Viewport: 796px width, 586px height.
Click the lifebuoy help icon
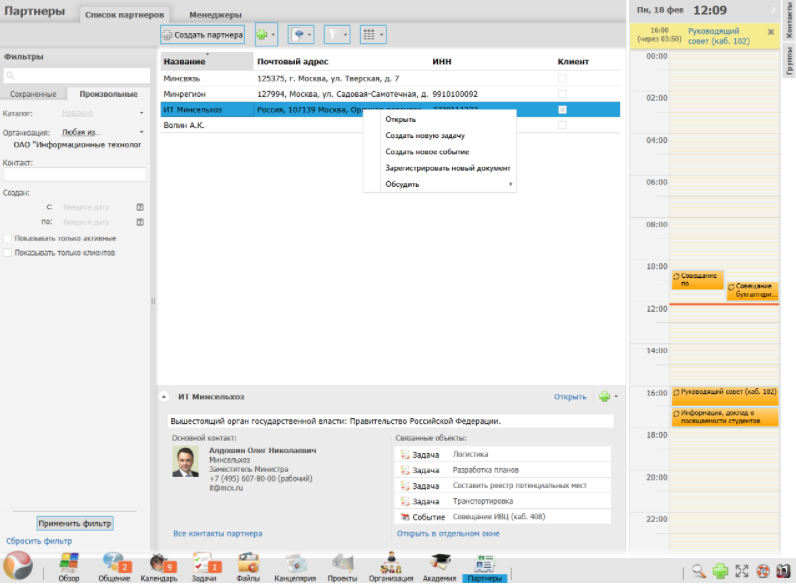pyautogui.click(x=762, y=571)
